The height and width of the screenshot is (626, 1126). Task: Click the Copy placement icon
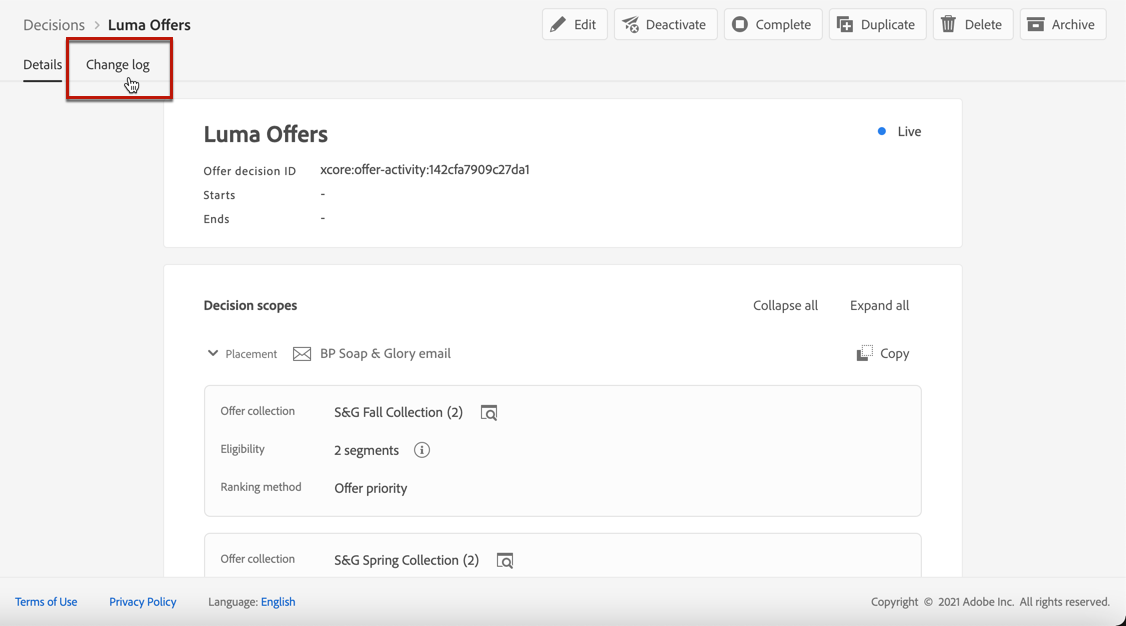[x=865, y=353]
